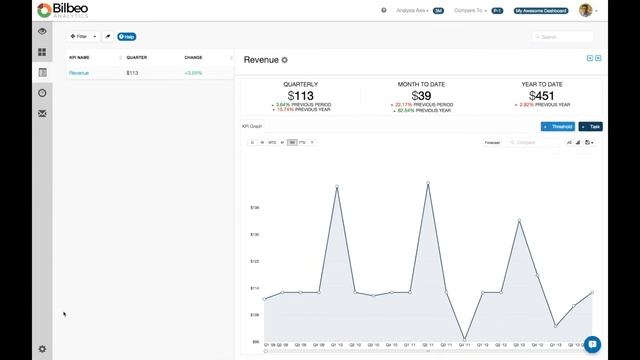
Task: Sort by QUARTER column header
Action: point(137,58)
